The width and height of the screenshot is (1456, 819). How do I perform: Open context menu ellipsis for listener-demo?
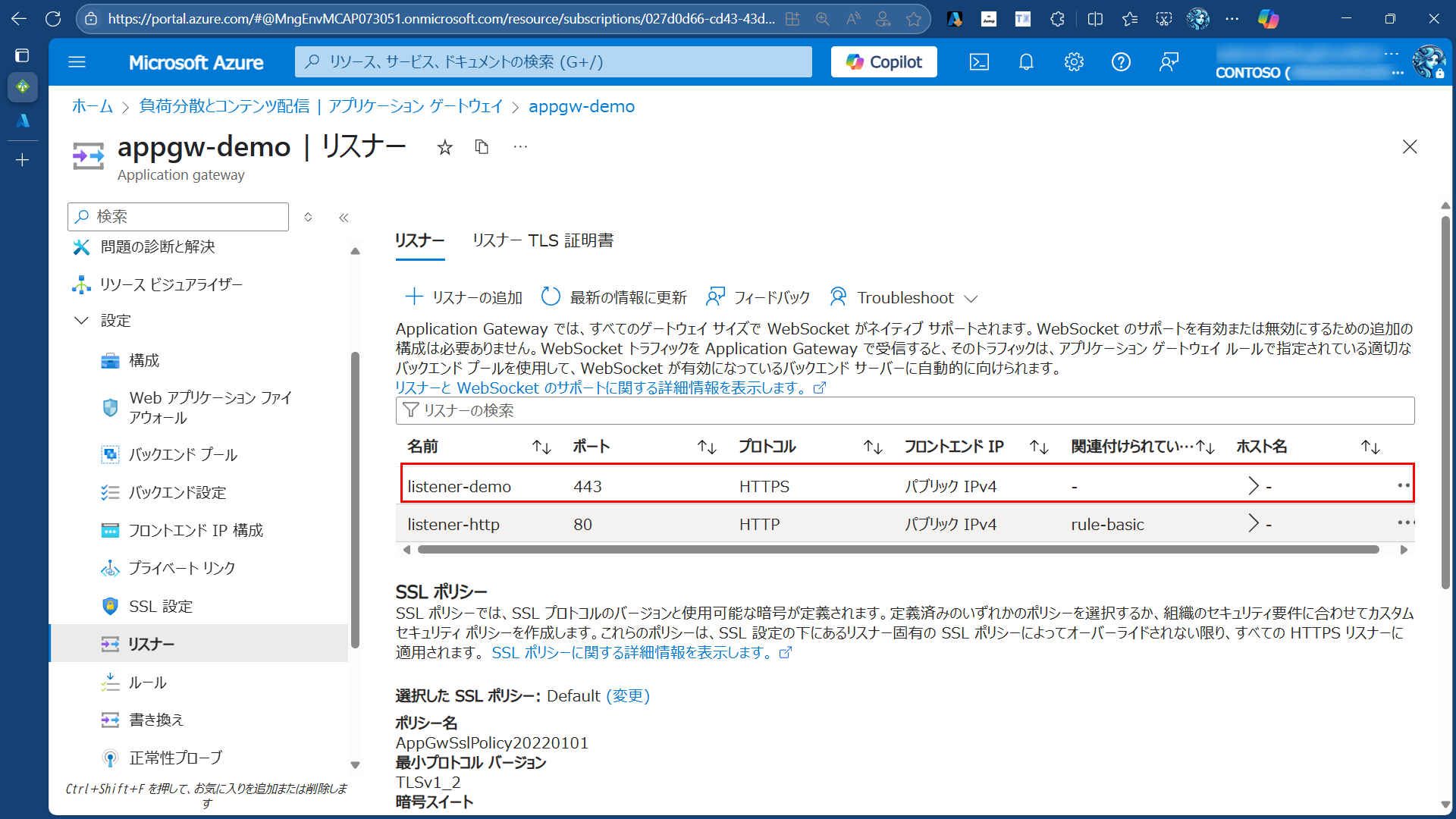1404,485
